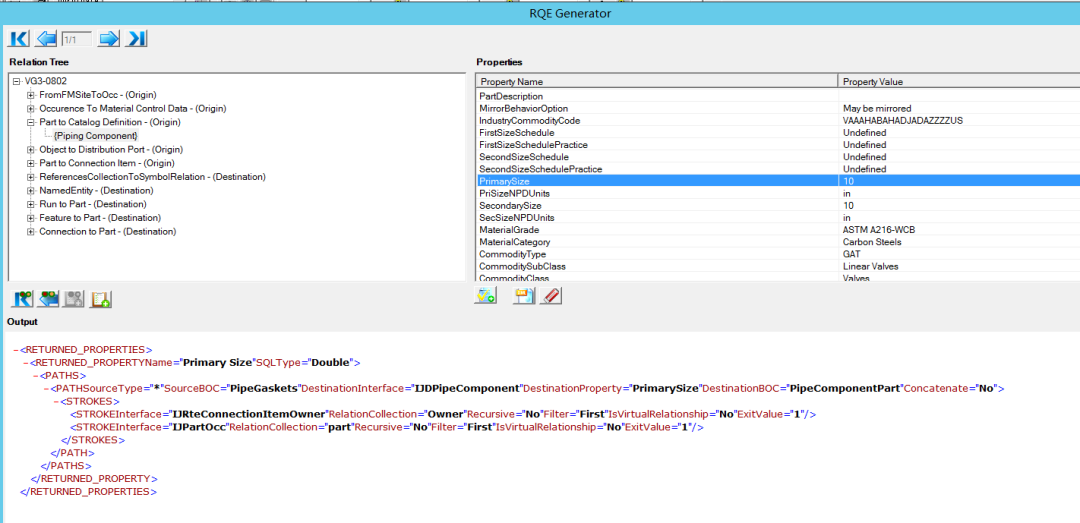
Task: Select the IndustryCommodityCode property row
Action: click(x=778, y=121)
